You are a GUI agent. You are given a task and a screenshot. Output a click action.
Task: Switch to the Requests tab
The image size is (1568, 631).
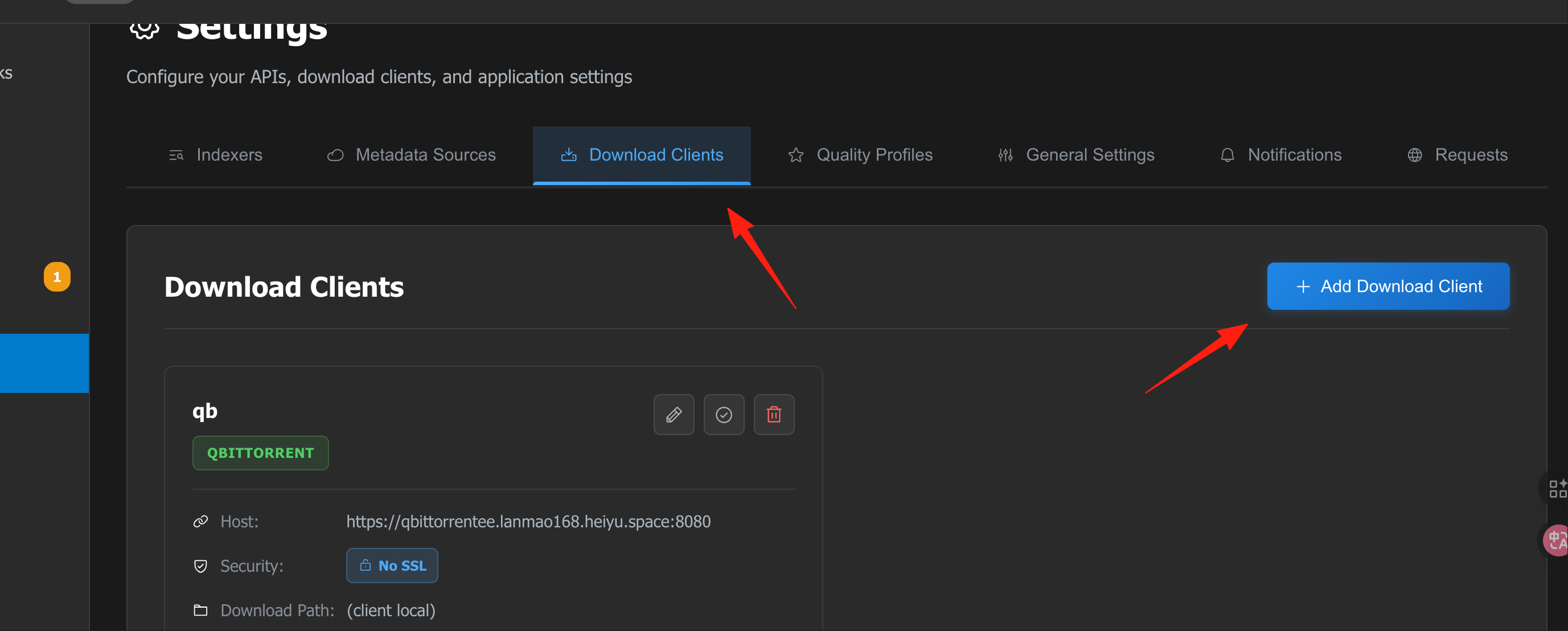tap(1457, 155)
